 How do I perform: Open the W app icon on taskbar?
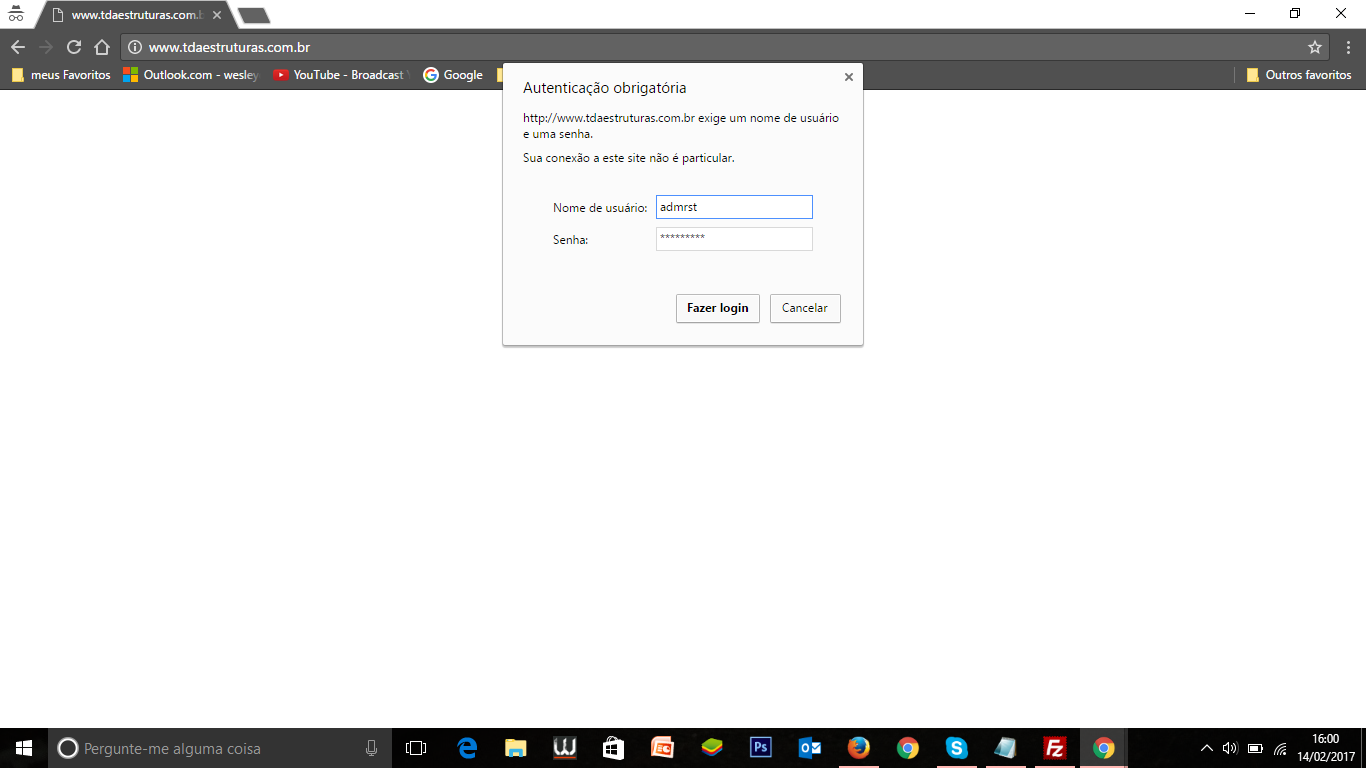click(565, 748)
